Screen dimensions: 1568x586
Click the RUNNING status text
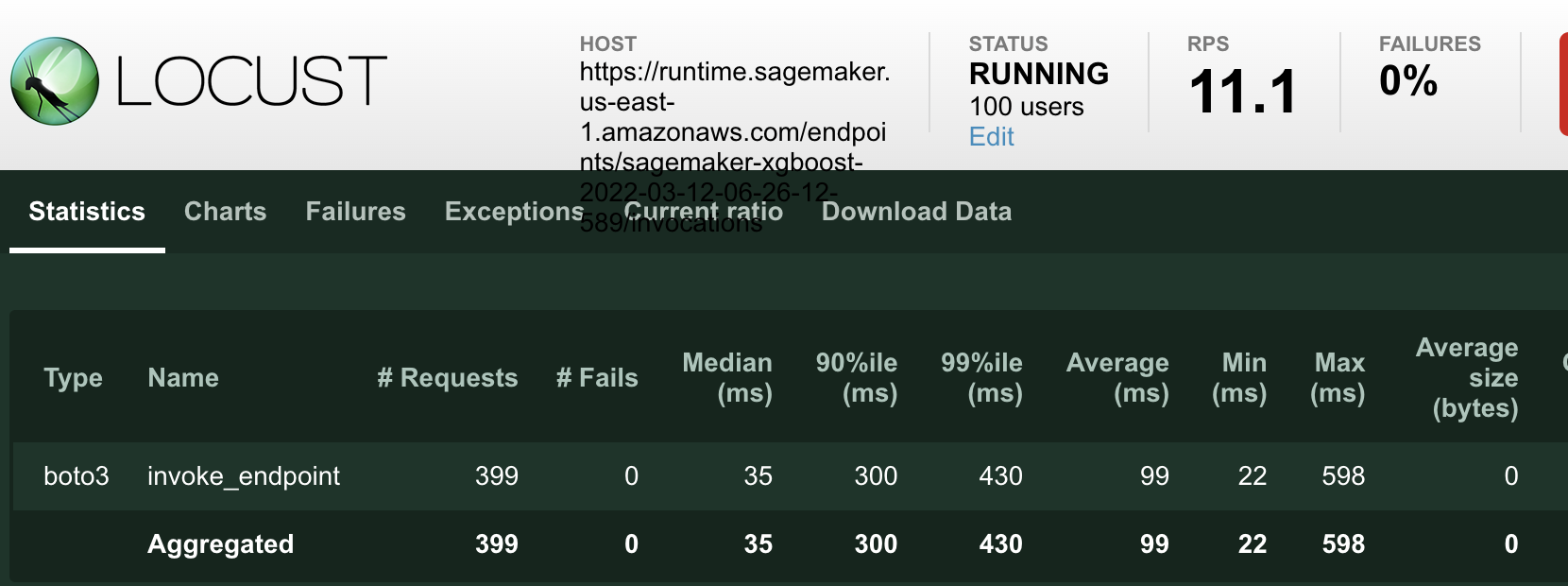click(x=1039, y=74)
